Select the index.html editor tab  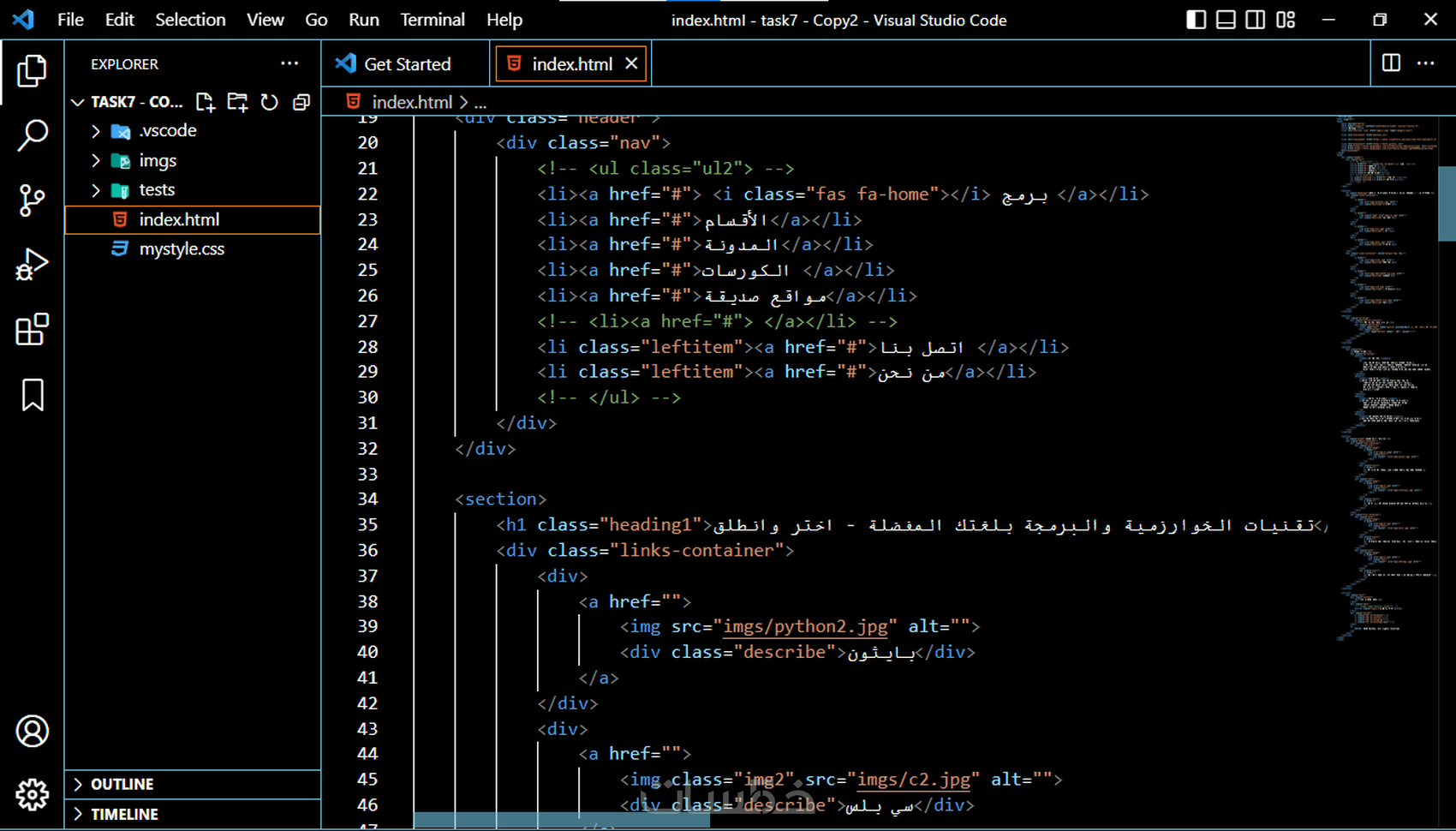point(571,63)
